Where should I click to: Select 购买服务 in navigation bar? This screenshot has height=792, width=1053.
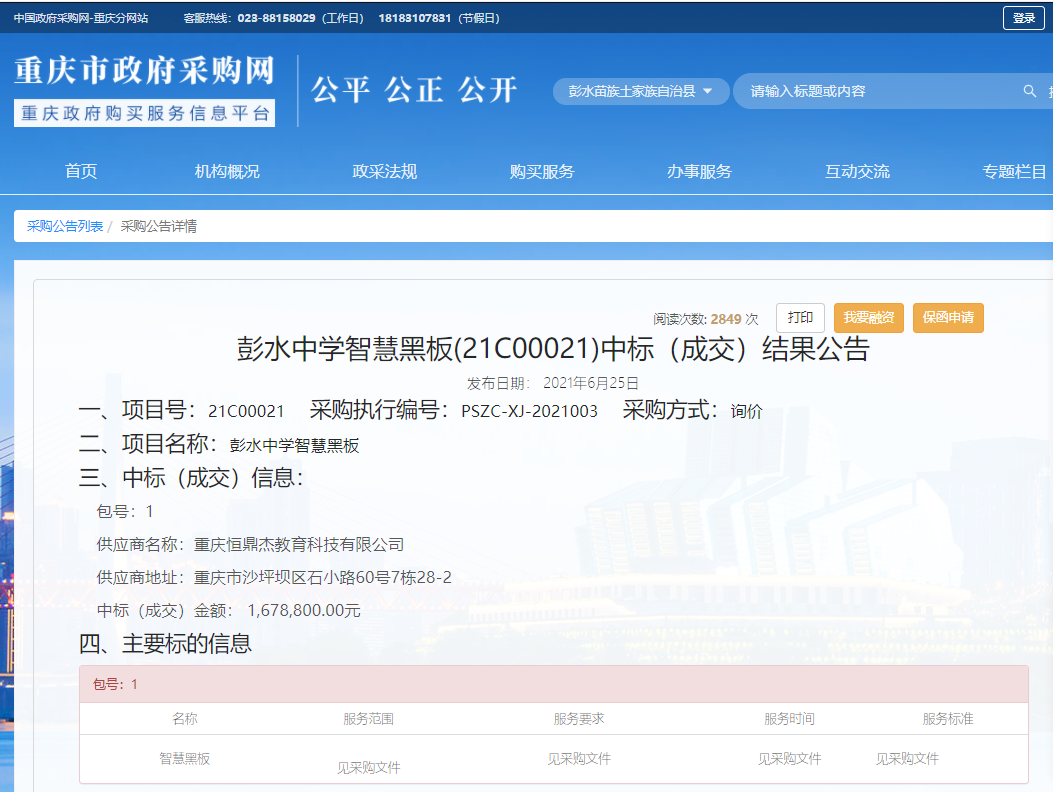click(x=542, y=171)
